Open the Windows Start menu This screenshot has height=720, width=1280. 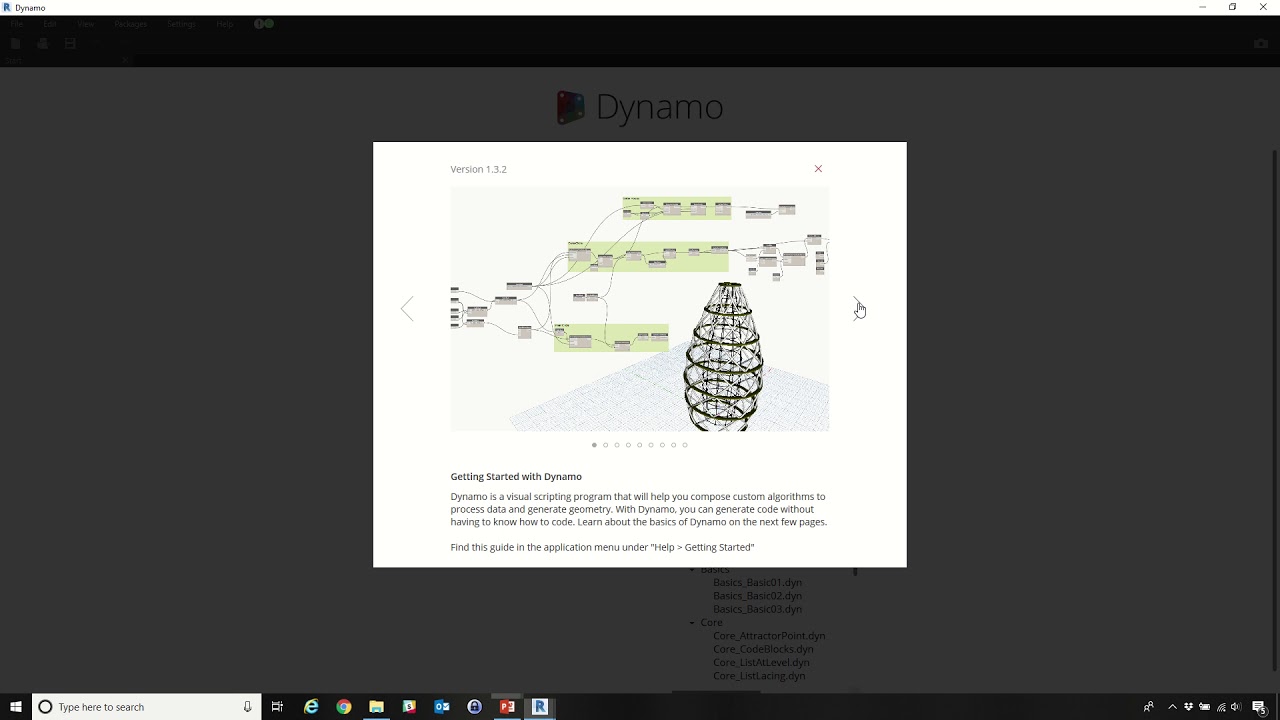tap(16, 707)
